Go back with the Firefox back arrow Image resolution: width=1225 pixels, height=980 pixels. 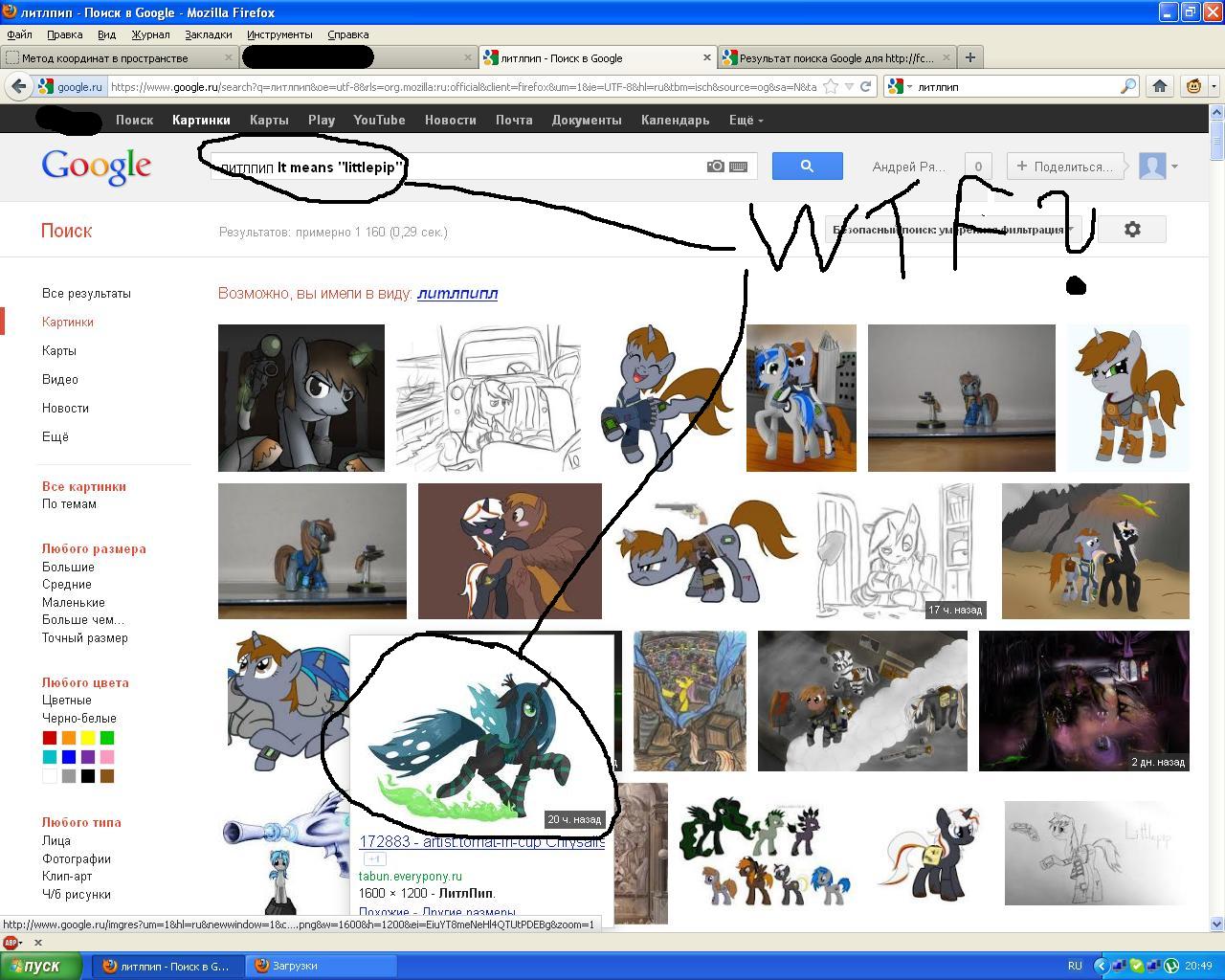point(18,86)
